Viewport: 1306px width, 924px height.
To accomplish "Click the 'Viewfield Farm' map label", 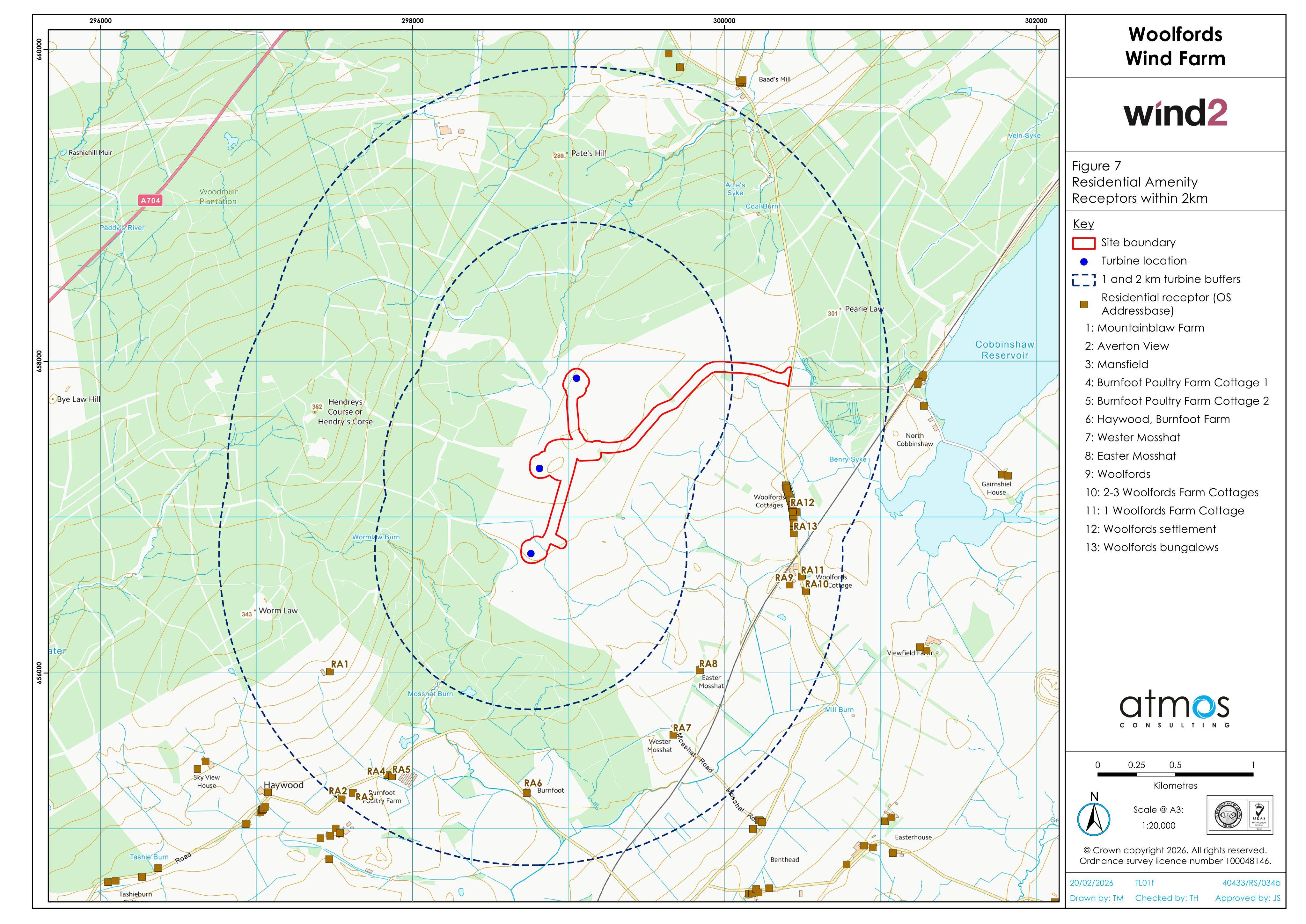I will click(909, 653).
